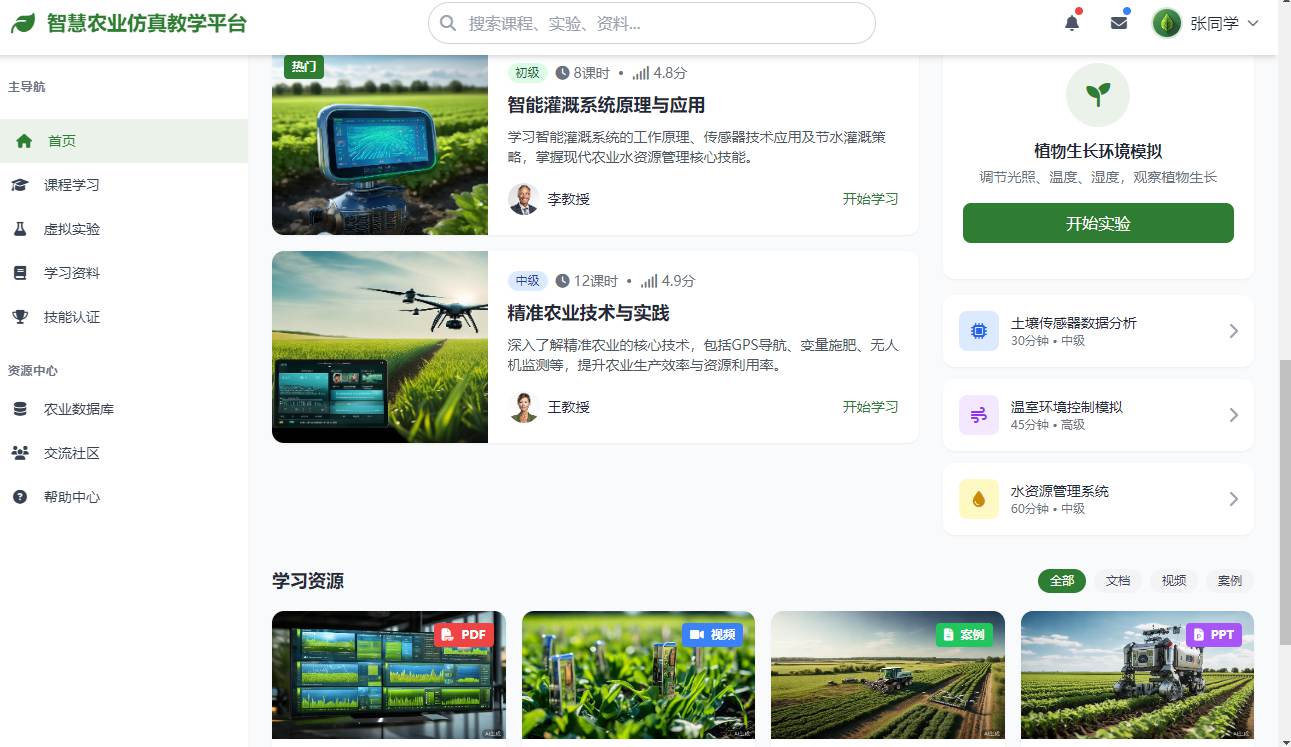Open 技能认证 from the sidebar
Image resolution: width=1291 pixels, height=747 pixels.
tap(20, 317)
